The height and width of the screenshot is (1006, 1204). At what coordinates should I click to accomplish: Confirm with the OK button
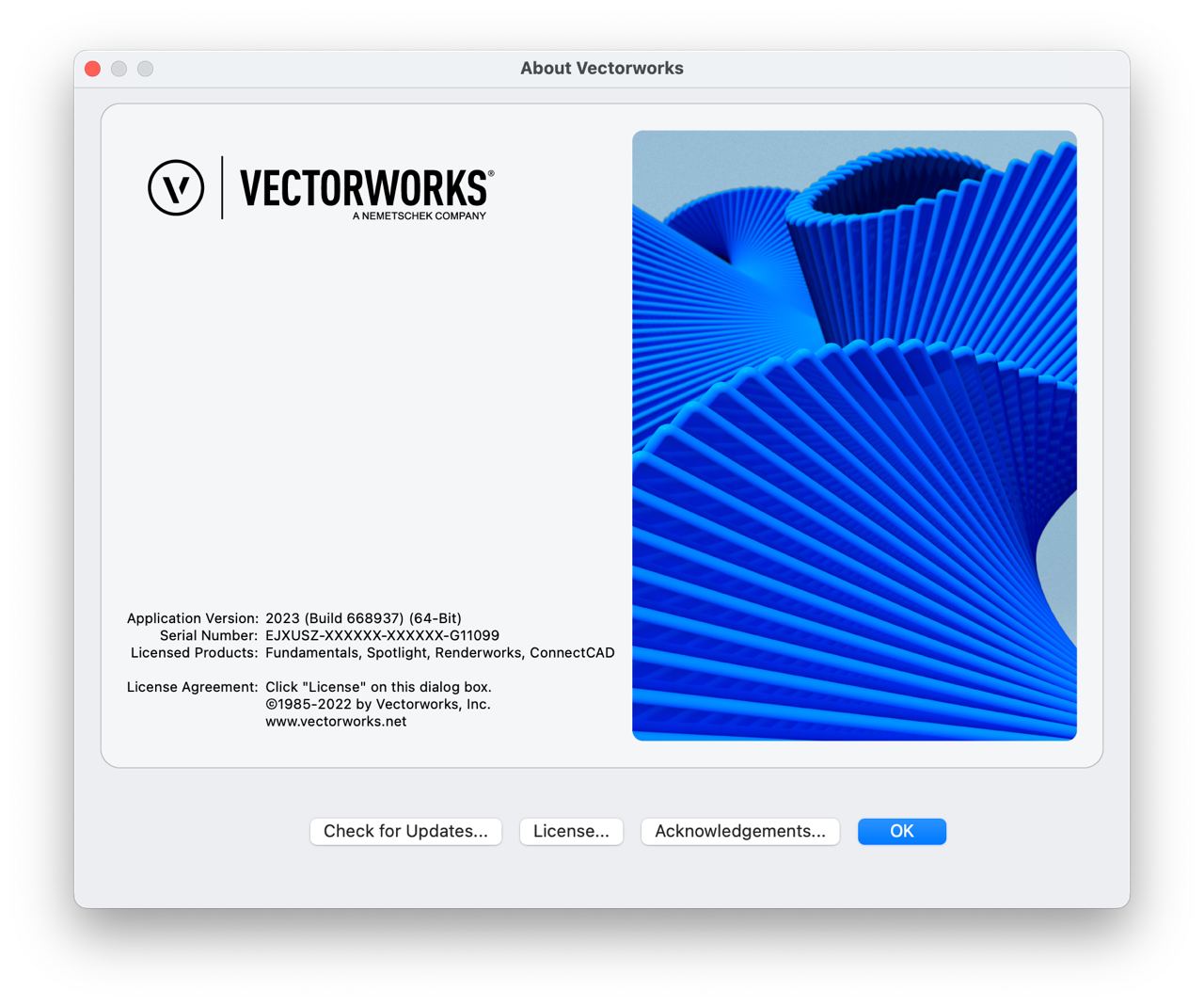tap(901, 831)
